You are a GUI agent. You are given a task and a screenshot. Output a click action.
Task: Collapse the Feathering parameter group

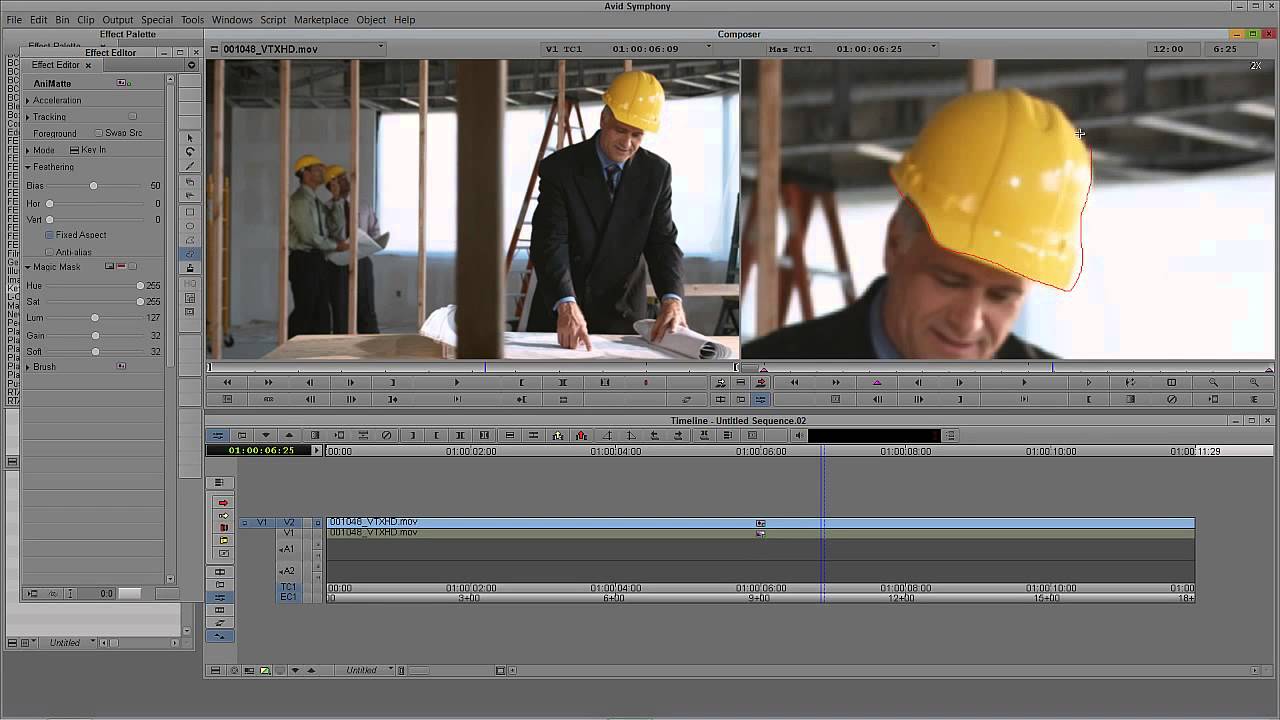[27, 167]
